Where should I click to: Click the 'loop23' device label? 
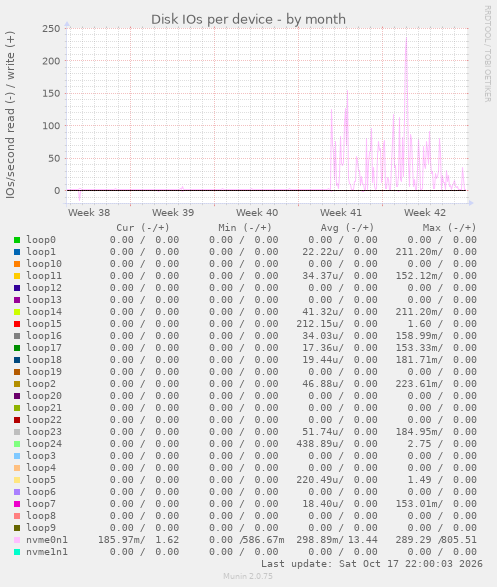click(44, 432)
